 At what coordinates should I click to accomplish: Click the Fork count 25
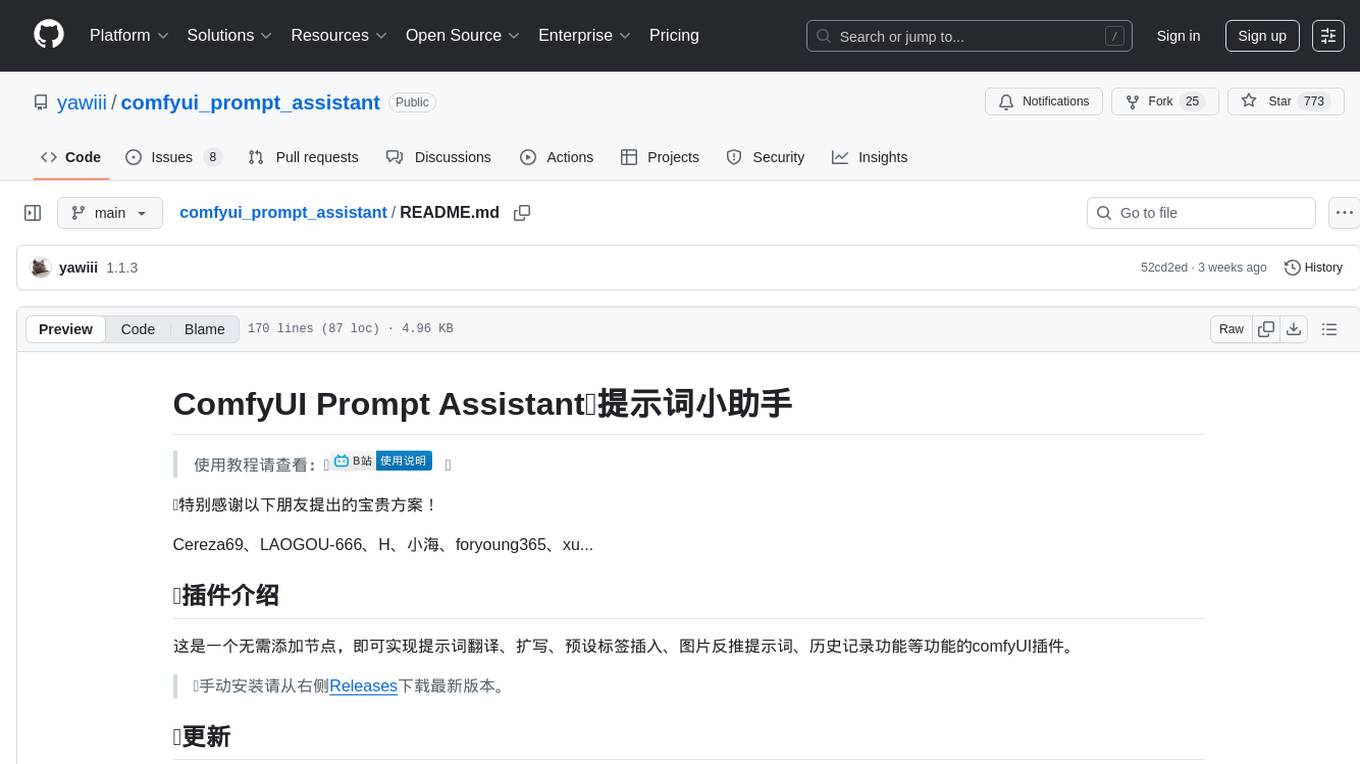[1192, 102]
